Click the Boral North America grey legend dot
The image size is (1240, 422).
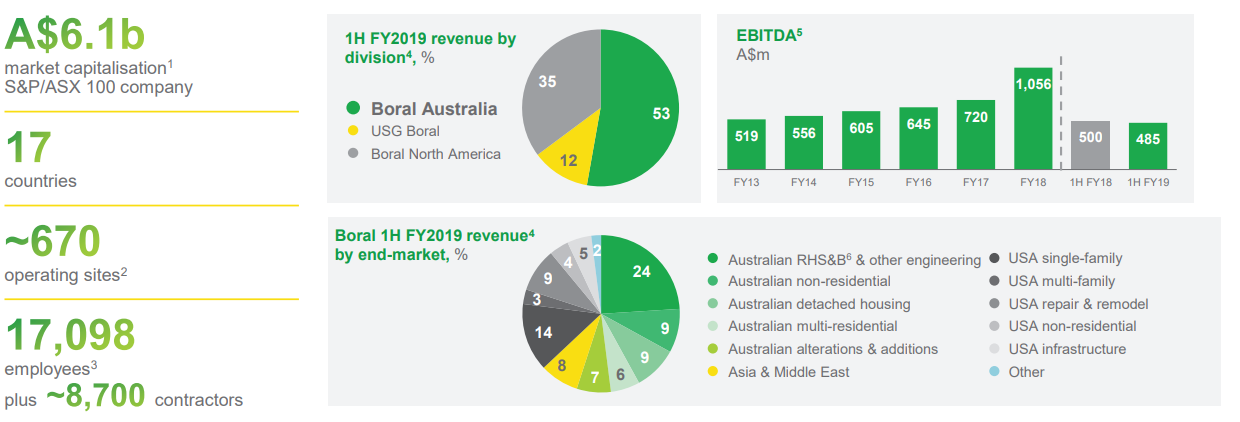352,154
